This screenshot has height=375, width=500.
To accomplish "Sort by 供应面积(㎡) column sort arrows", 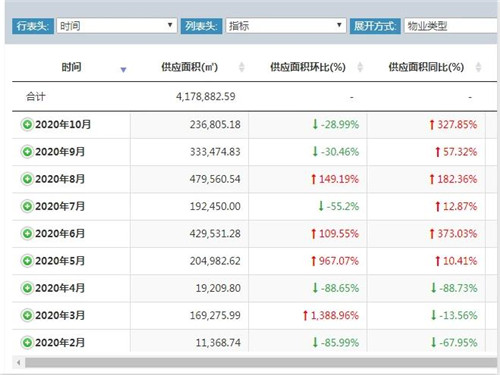I will [242, 67].
